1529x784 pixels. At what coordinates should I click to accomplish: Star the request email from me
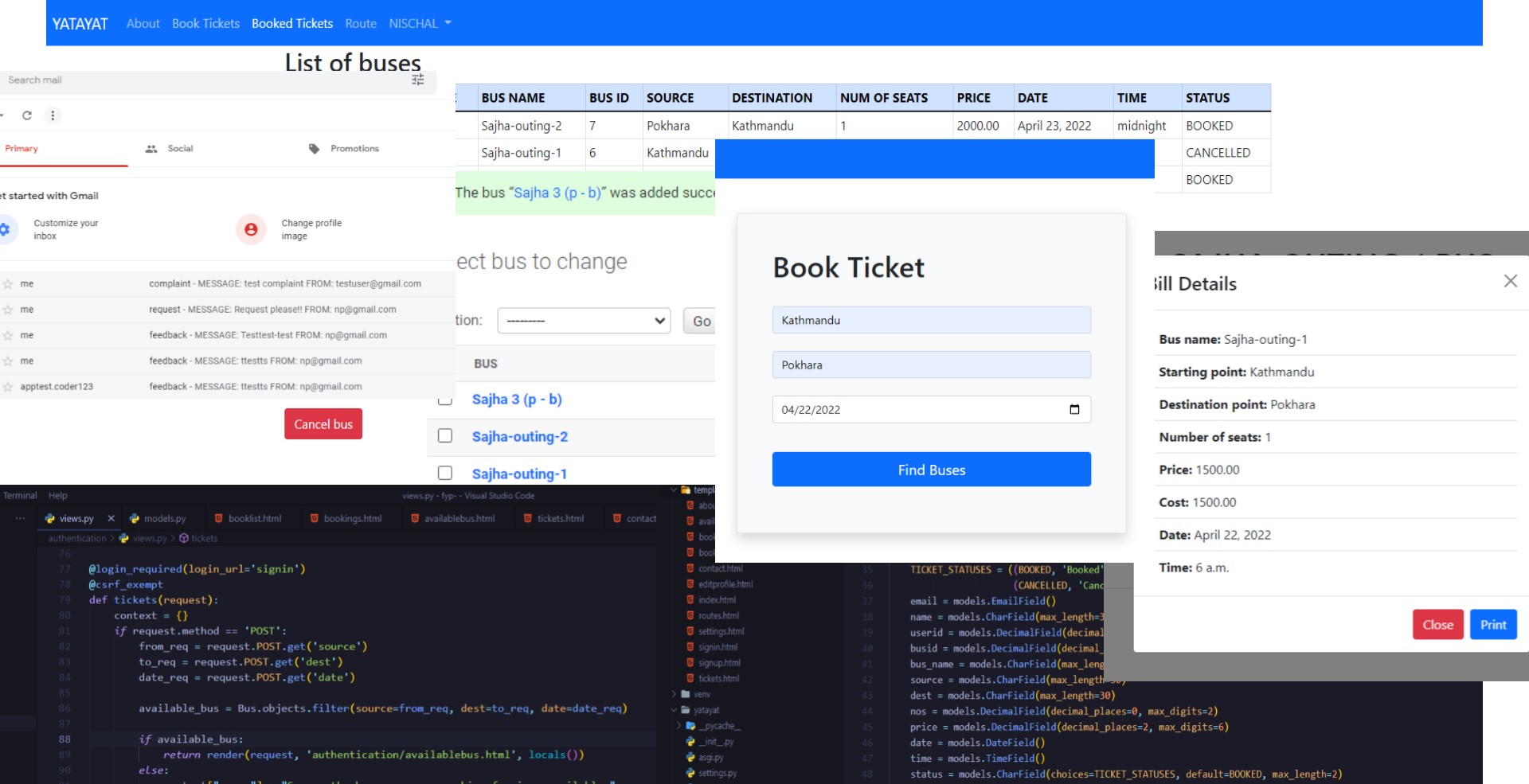click(7, 310)
